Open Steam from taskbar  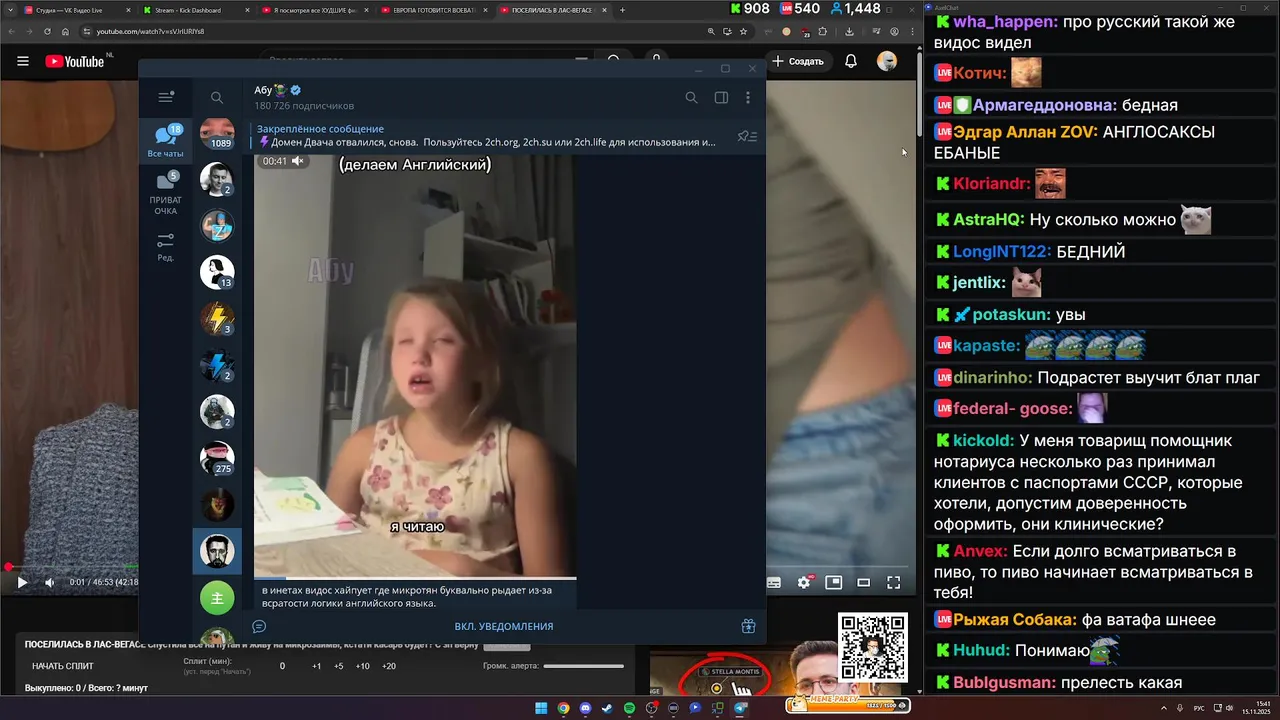pos(607,708)
